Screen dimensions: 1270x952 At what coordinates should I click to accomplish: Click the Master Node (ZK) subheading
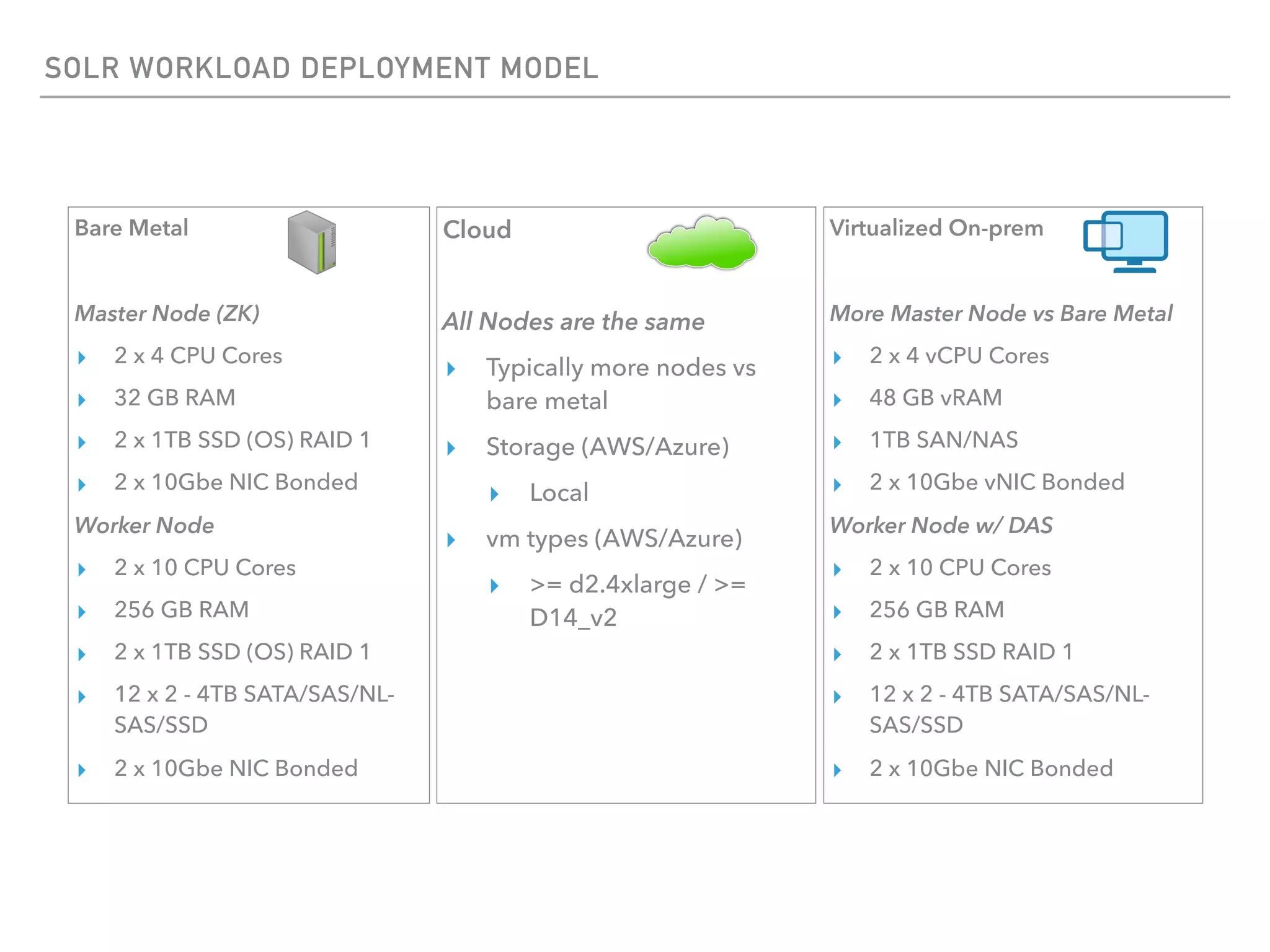point(167,314)
